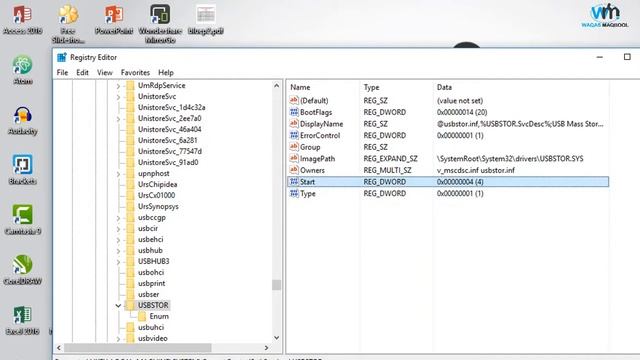
Task: Click the ImagePath data USBSTOR.SYS path
Action: coord(510,158)
